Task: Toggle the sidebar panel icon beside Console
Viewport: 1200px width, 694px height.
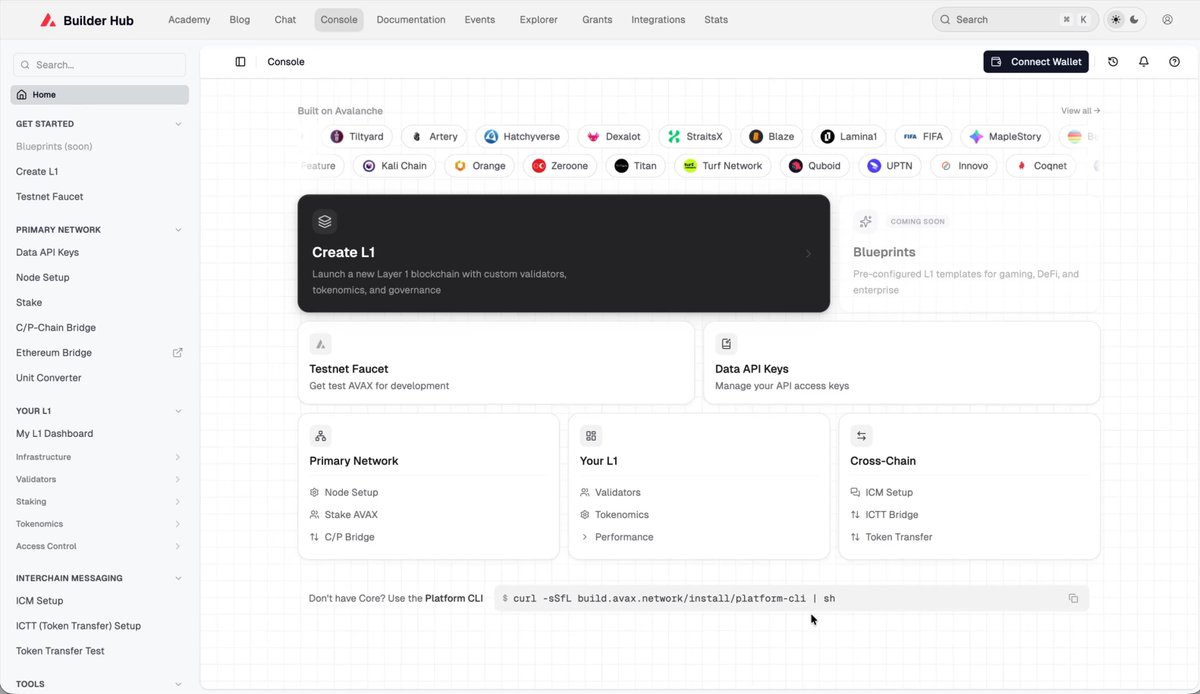Action: 240,62
